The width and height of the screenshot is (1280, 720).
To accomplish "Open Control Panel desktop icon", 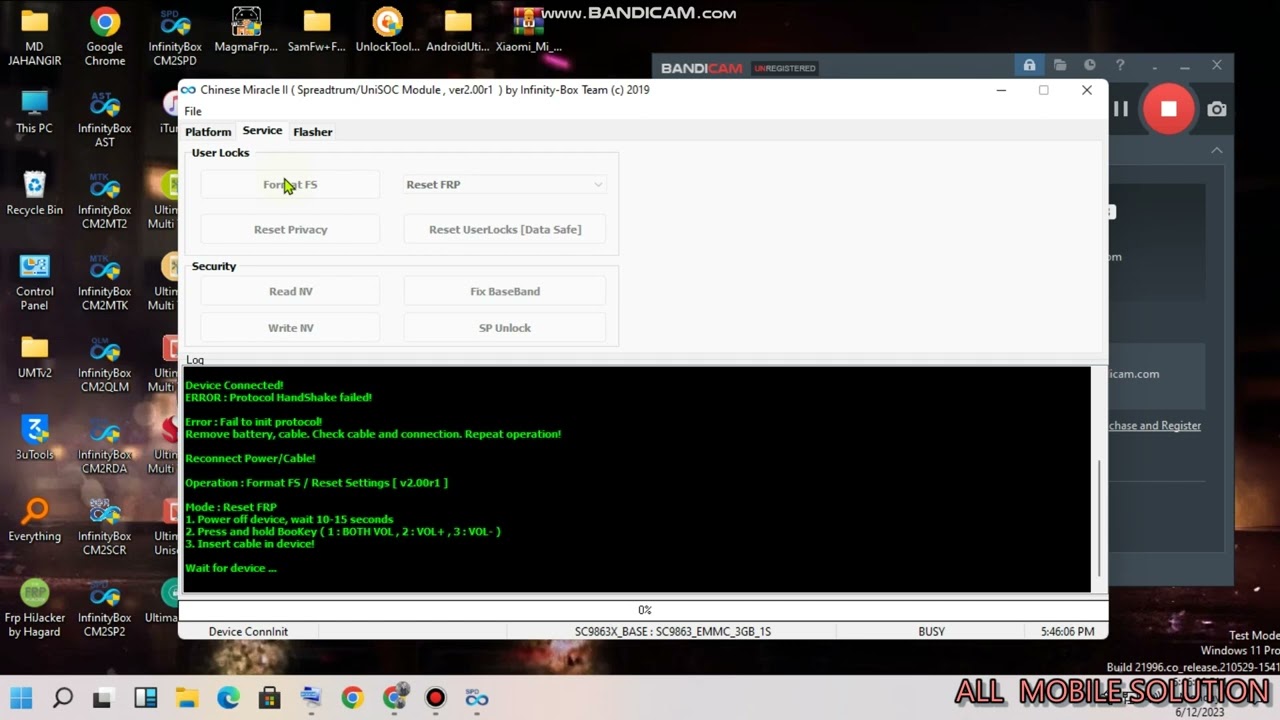I will coord(34,282).
